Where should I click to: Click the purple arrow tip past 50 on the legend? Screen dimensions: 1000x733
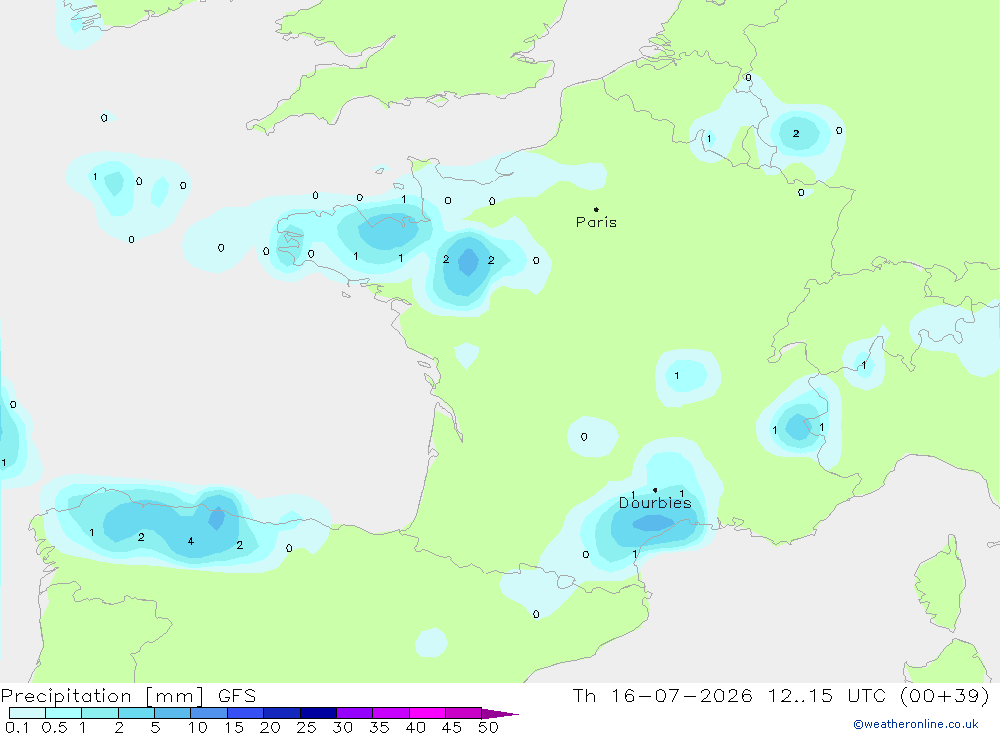501,714
